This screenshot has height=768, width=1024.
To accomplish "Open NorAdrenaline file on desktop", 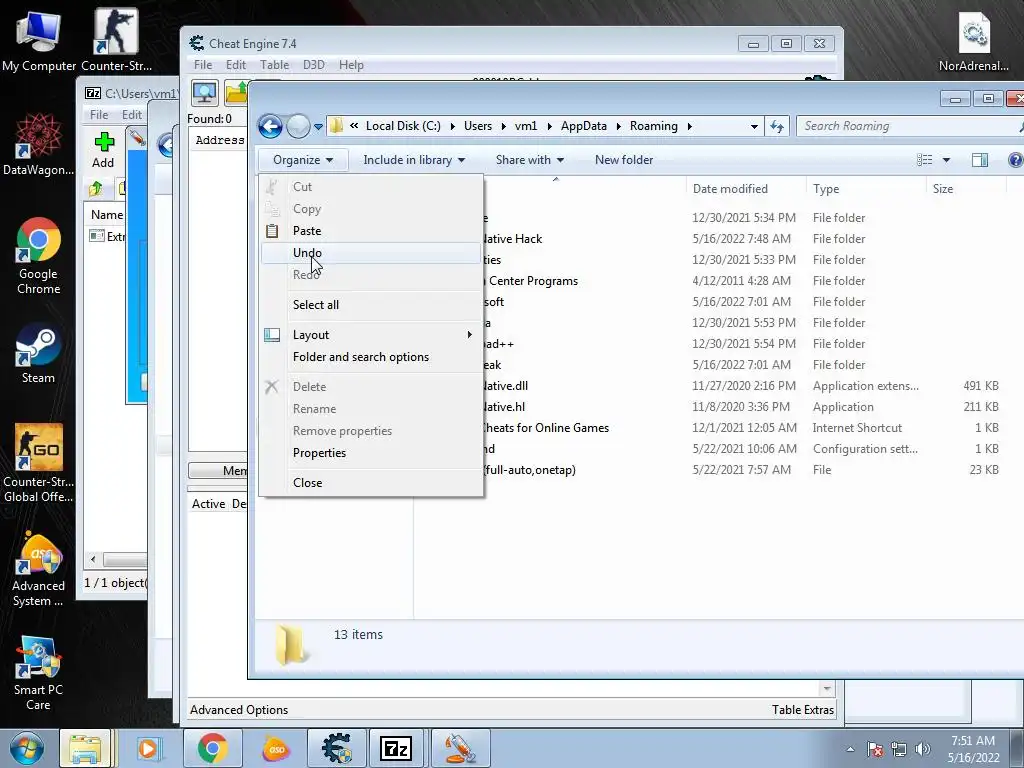I will pos(974,40).
